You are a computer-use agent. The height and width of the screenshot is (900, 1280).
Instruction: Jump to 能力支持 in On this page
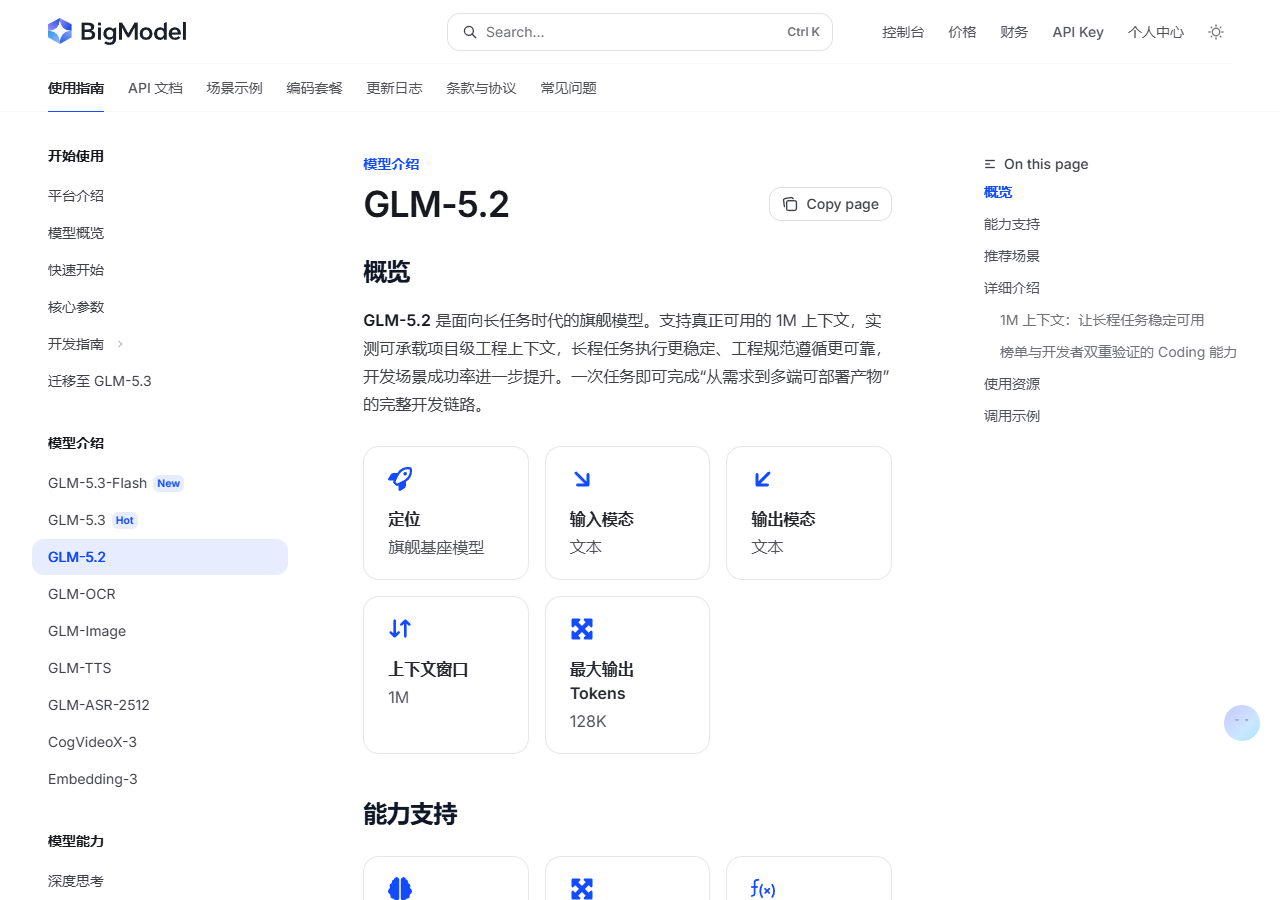pos(1012,224)
